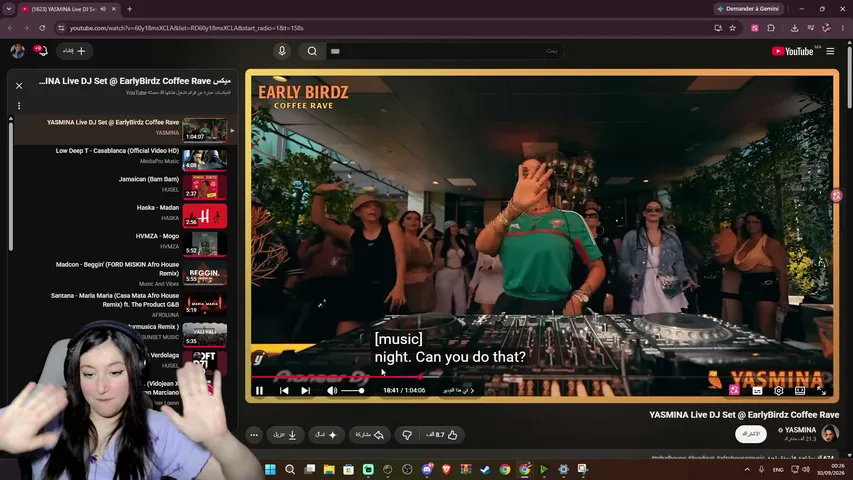The height and width of the screenshot is (480, 853).
Task: Select the YASMINA Live DJ Set browser tab
Action: pos(69,9)
